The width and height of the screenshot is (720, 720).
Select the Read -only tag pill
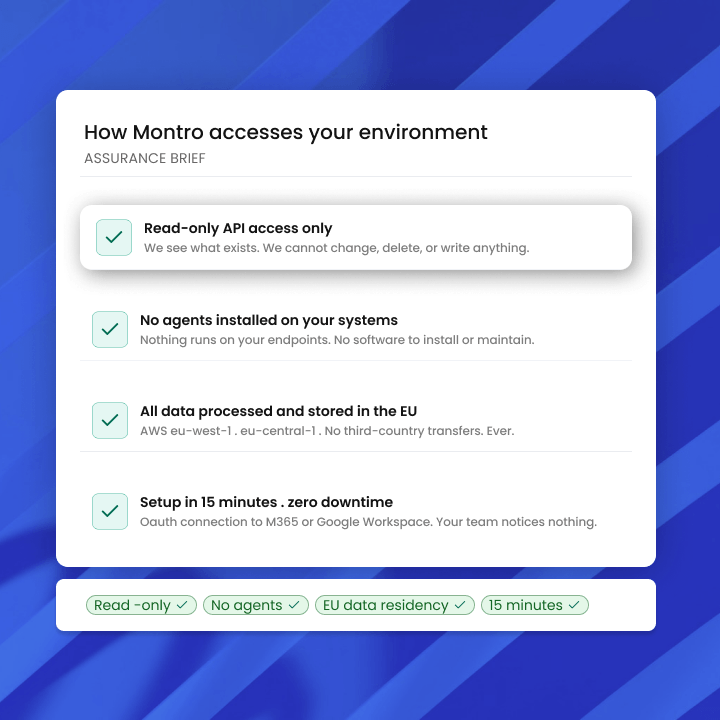click(x=141, y=605)
